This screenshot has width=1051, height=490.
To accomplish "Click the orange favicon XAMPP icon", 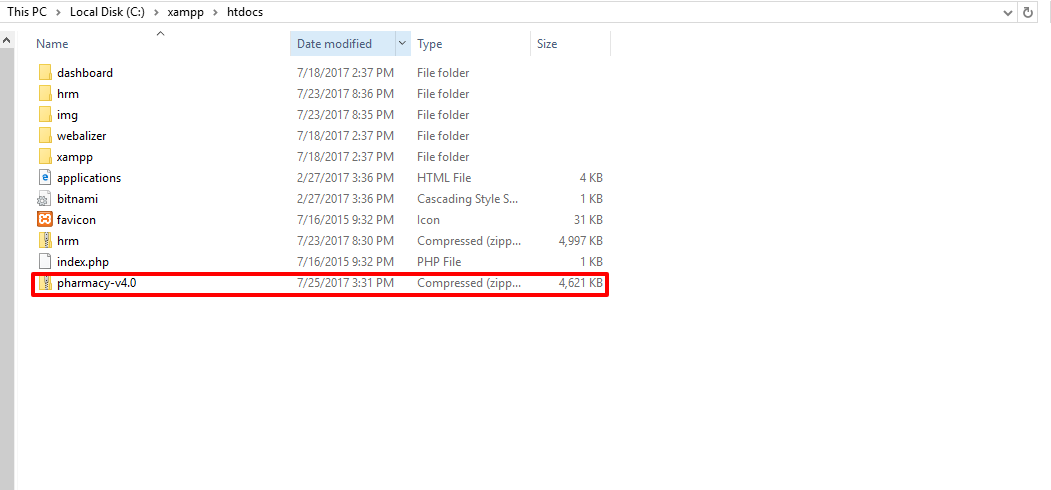I will [45, 220].
